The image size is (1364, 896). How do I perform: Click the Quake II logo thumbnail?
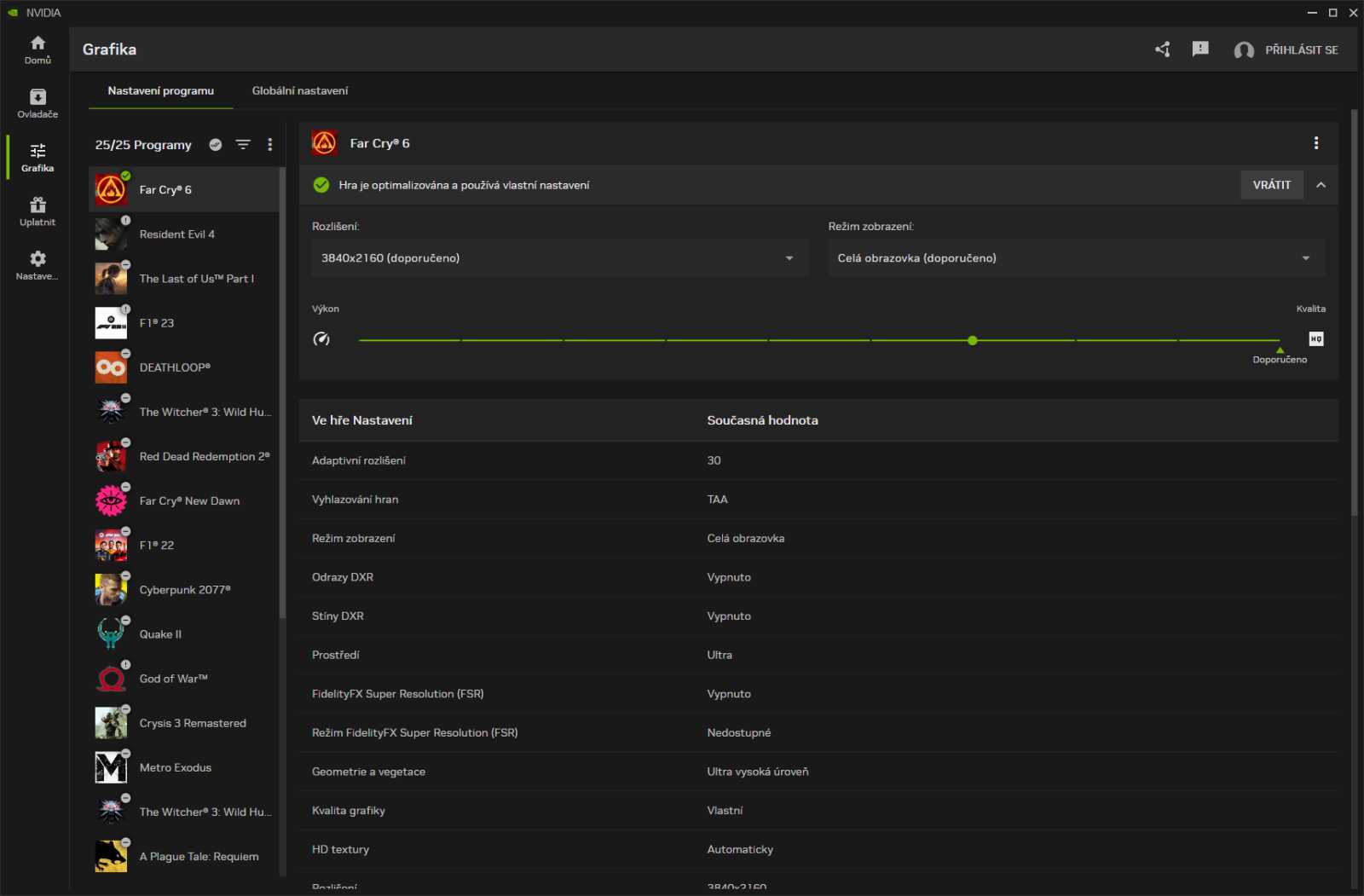click(x=111, y=634)
